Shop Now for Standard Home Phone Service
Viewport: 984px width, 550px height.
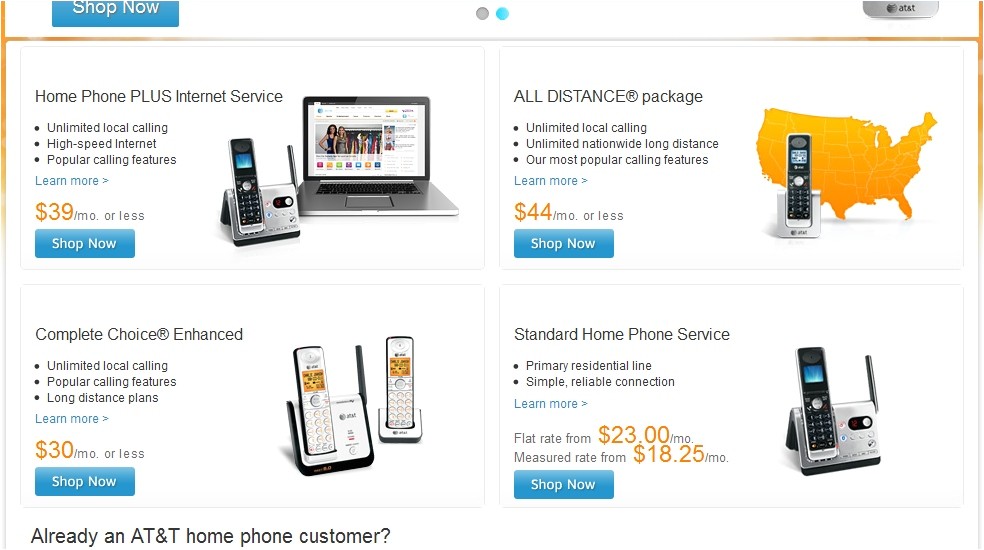point(563,484)
